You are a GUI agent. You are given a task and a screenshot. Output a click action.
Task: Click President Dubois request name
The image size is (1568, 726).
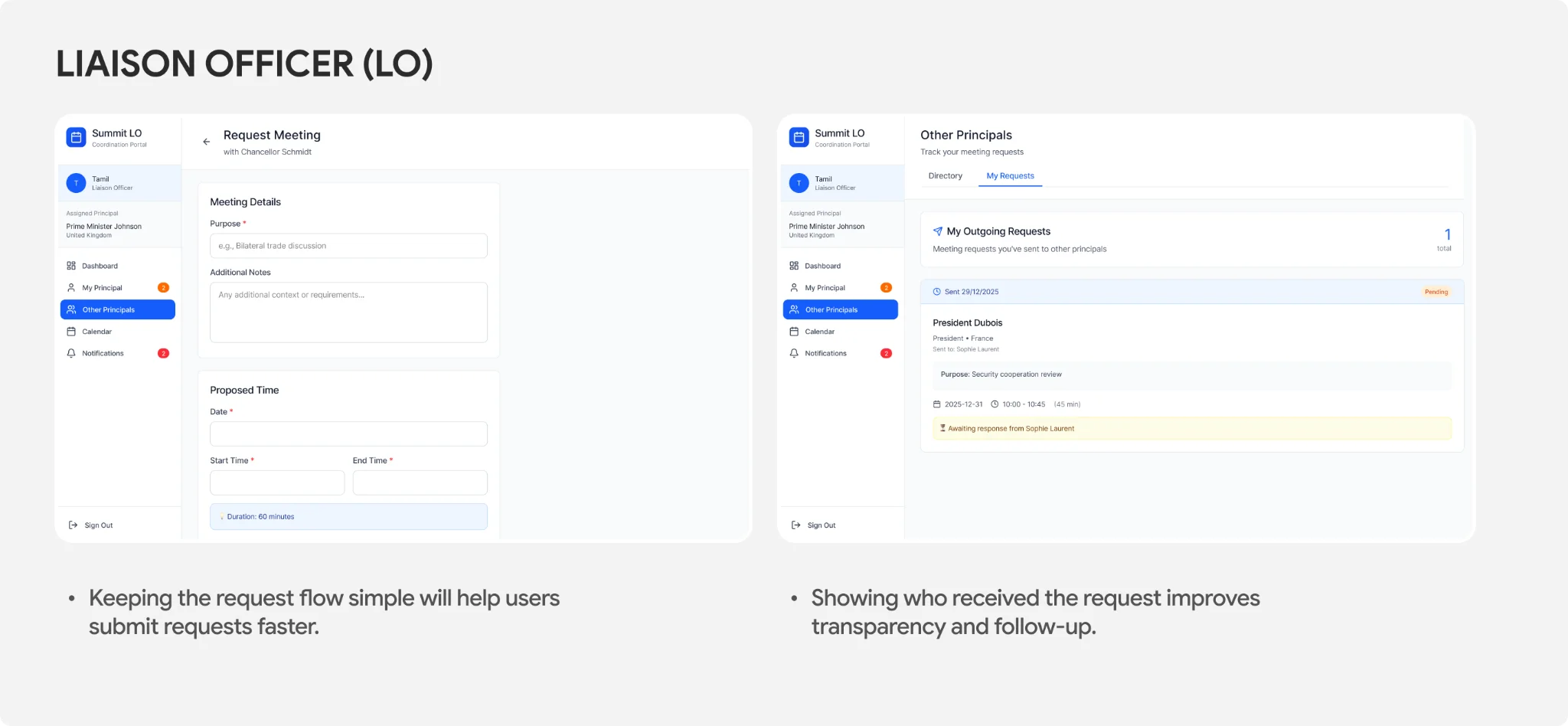(x=967, y=323)
